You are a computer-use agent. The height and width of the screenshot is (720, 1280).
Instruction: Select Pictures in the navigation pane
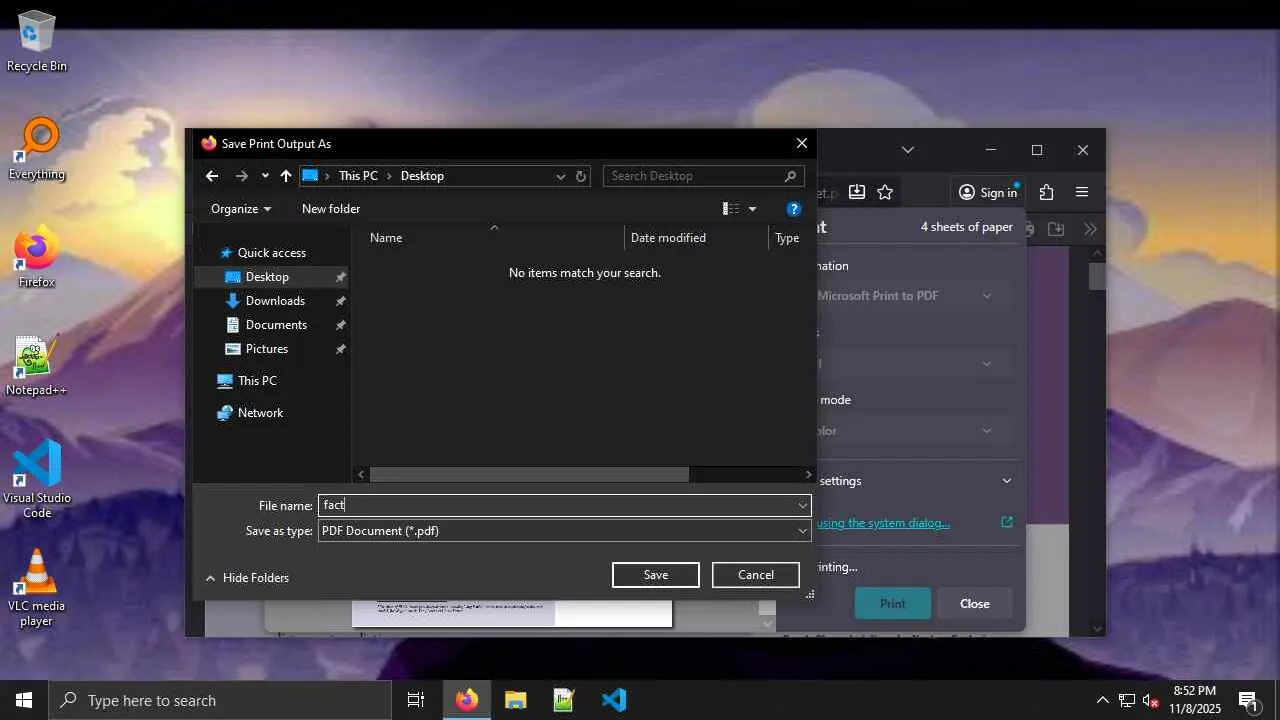click(267, 349)
